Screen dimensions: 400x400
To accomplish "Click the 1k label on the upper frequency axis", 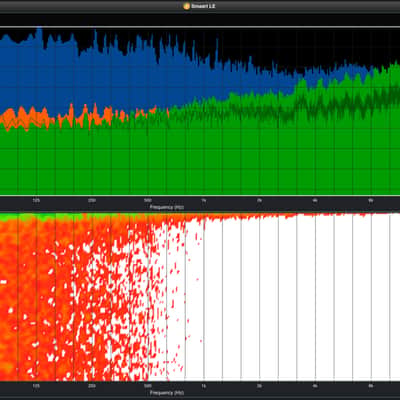I will [204, 201].
